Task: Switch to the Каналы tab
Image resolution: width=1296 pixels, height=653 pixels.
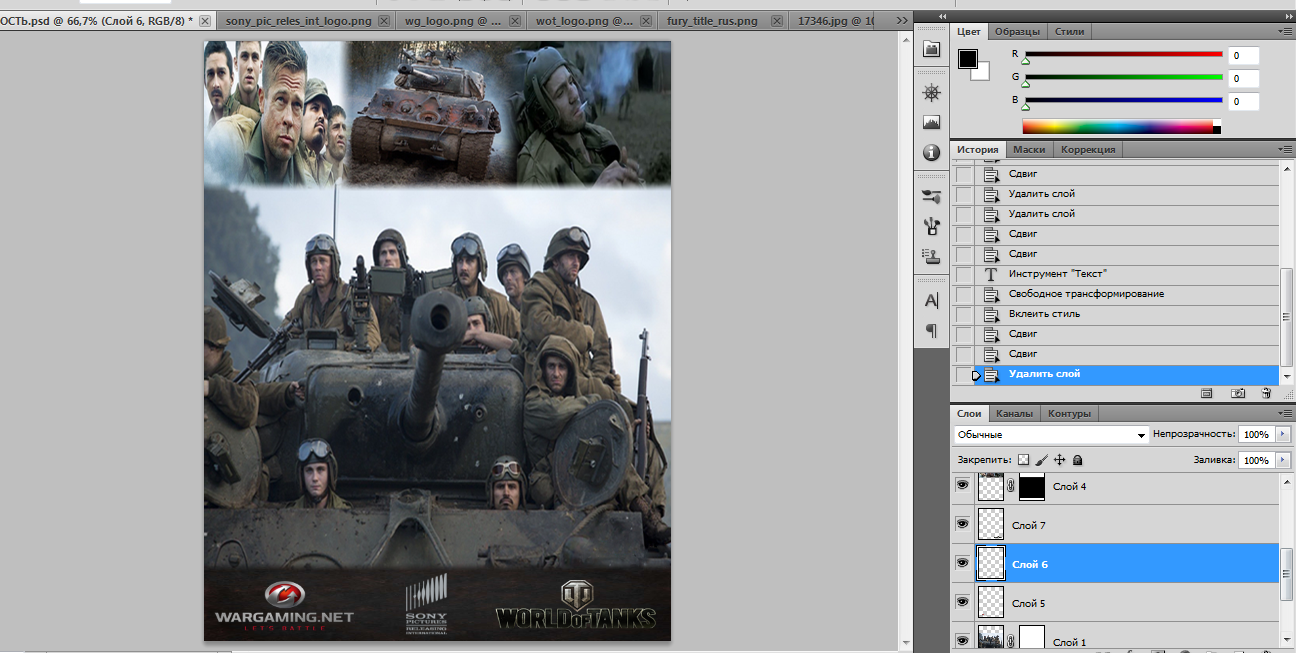Action: [x=1014, y=413]
